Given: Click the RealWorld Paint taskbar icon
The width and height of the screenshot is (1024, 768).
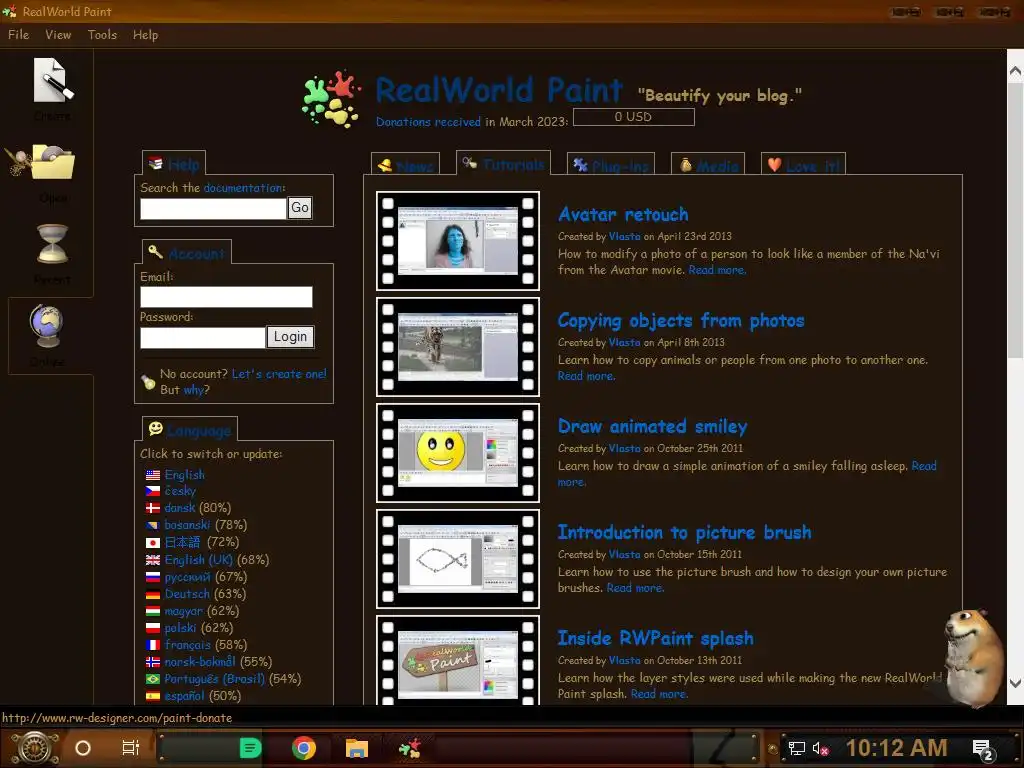Looking at the screenshot, I should 410,748.
